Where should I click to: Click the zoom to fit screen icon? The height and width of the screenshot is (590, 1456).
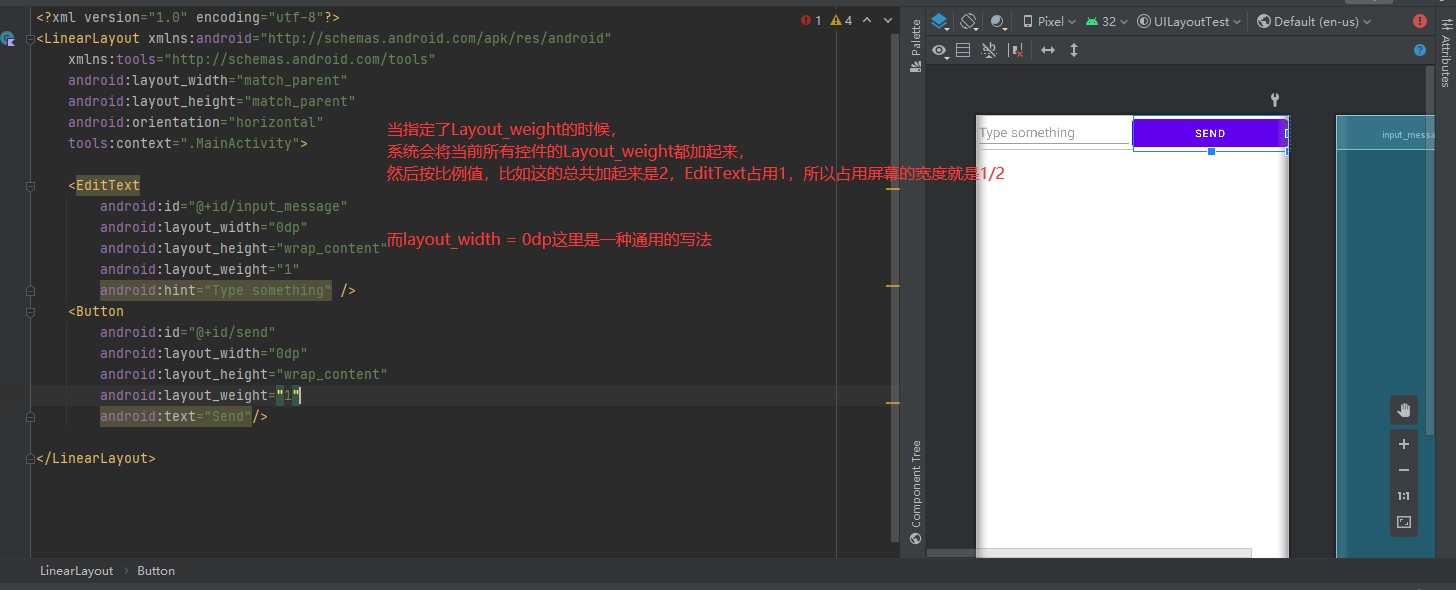(1404, 522)
